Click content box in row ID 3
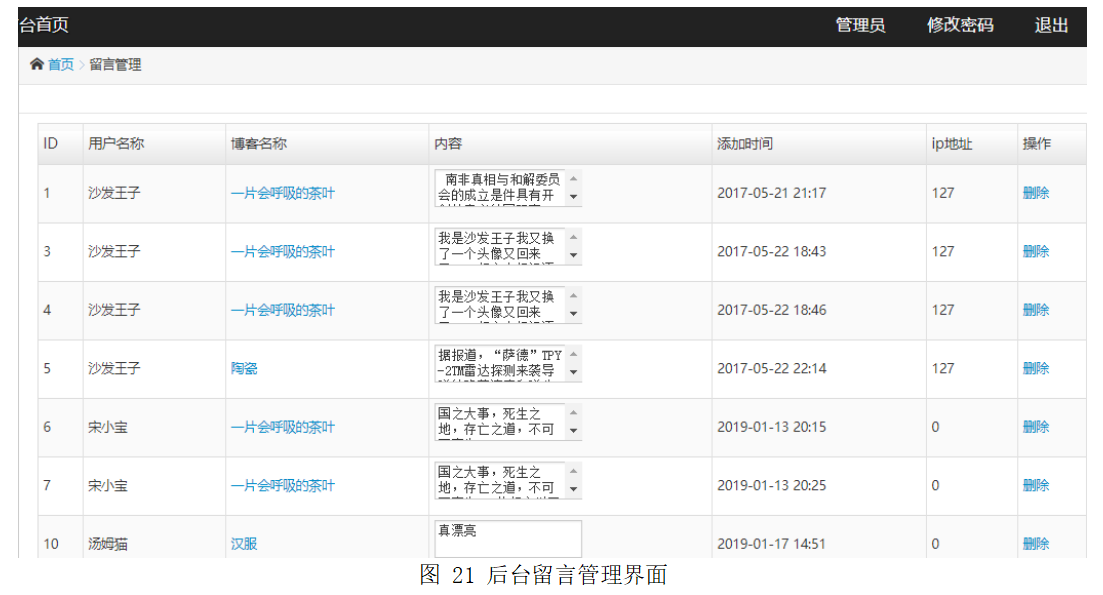Image resolution: width=1103 pixels, height=595 pixels. pos(508,246)
